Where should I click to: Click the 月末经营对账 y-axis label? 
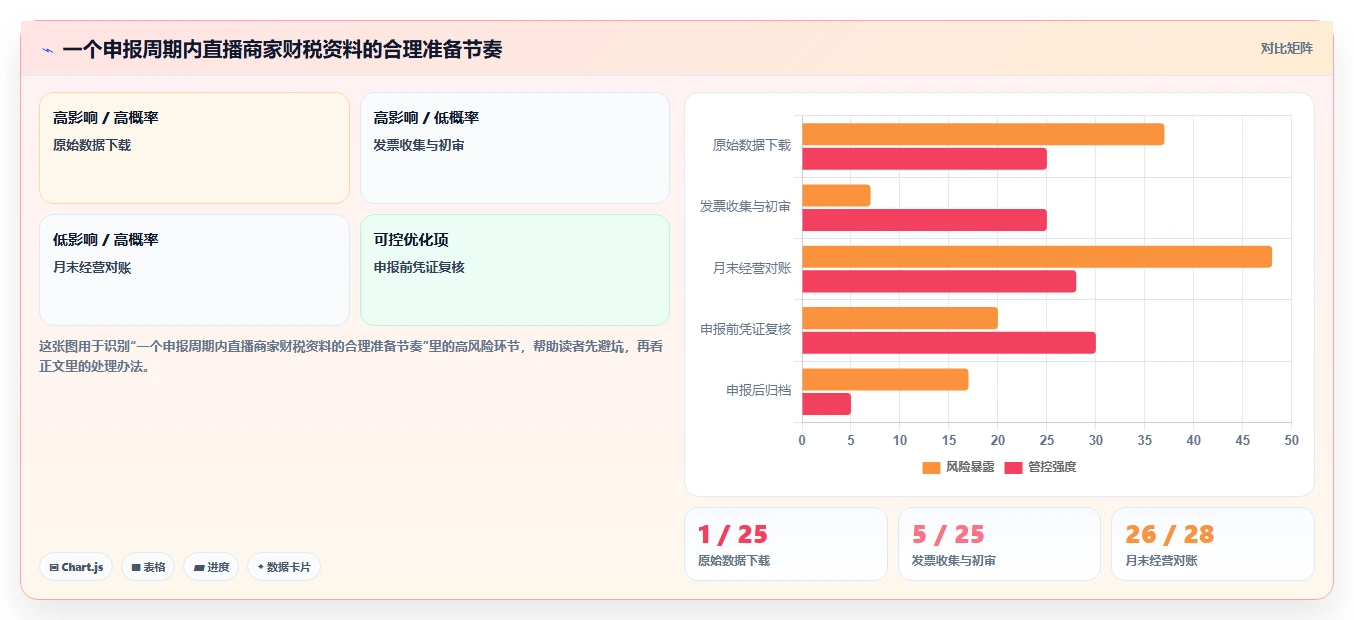pyautogui.click(x=752, y=269)
